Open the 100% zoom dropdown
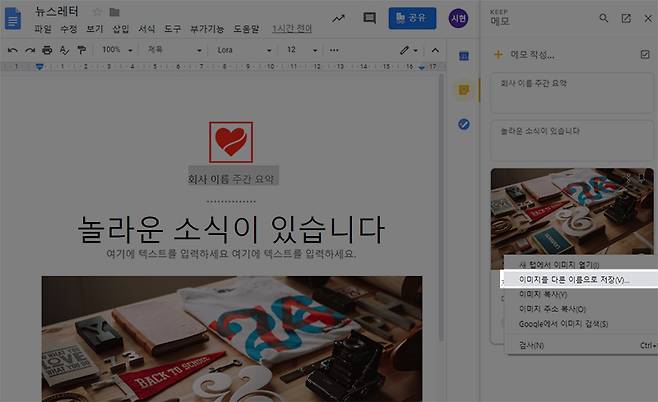This screenshot has width=658, height=402. 117,50
